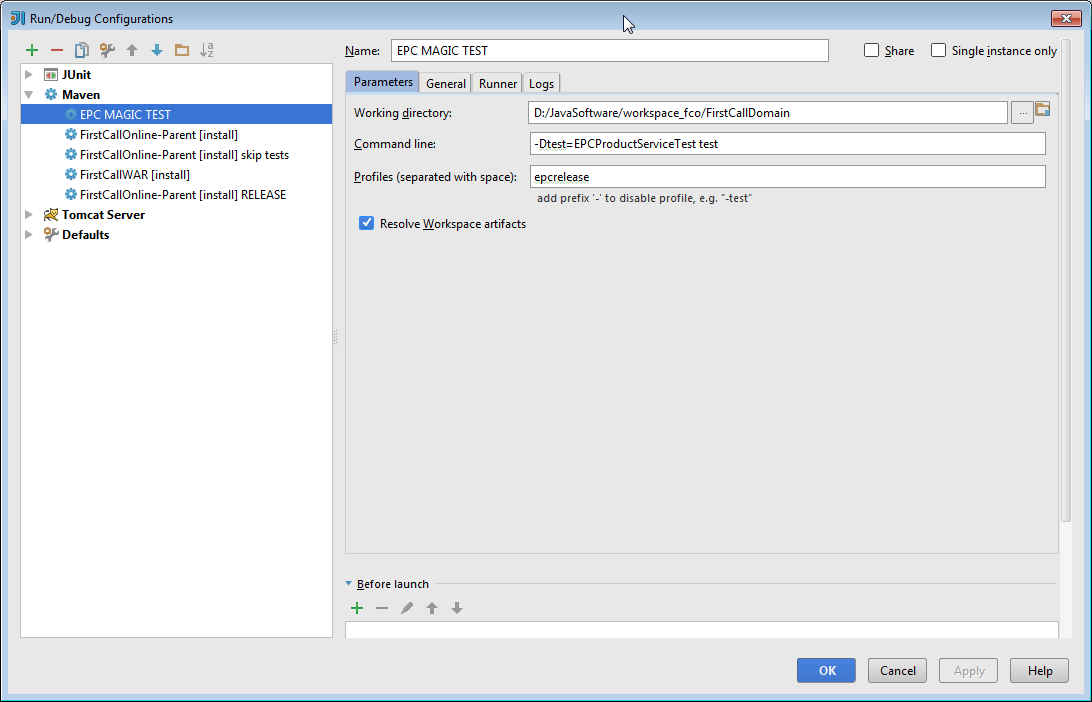
Task: Collapse the Maven configurations group
Action: tap(28, 94)
